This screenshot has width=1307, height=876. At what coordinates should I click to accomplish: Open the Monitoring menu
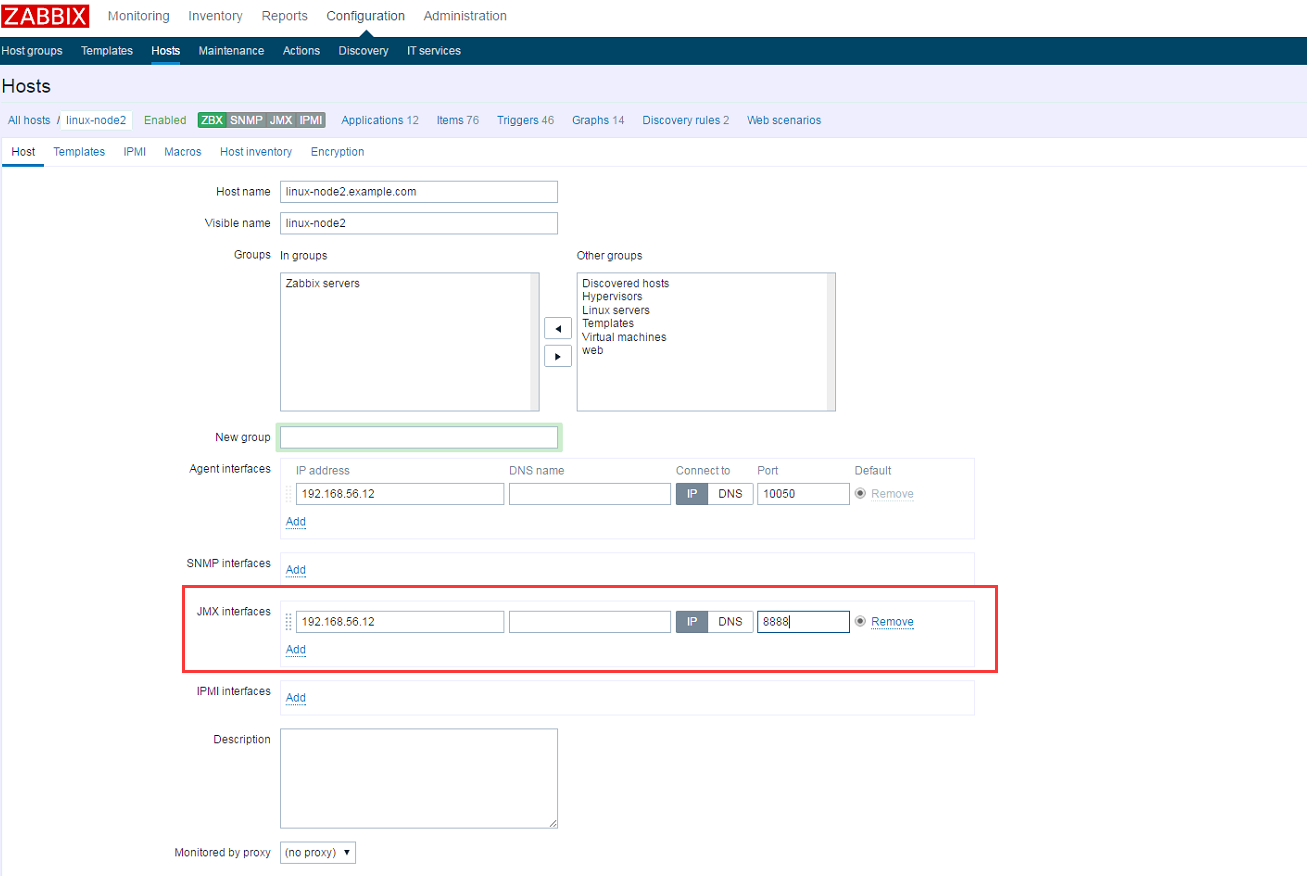pos(138,16)
